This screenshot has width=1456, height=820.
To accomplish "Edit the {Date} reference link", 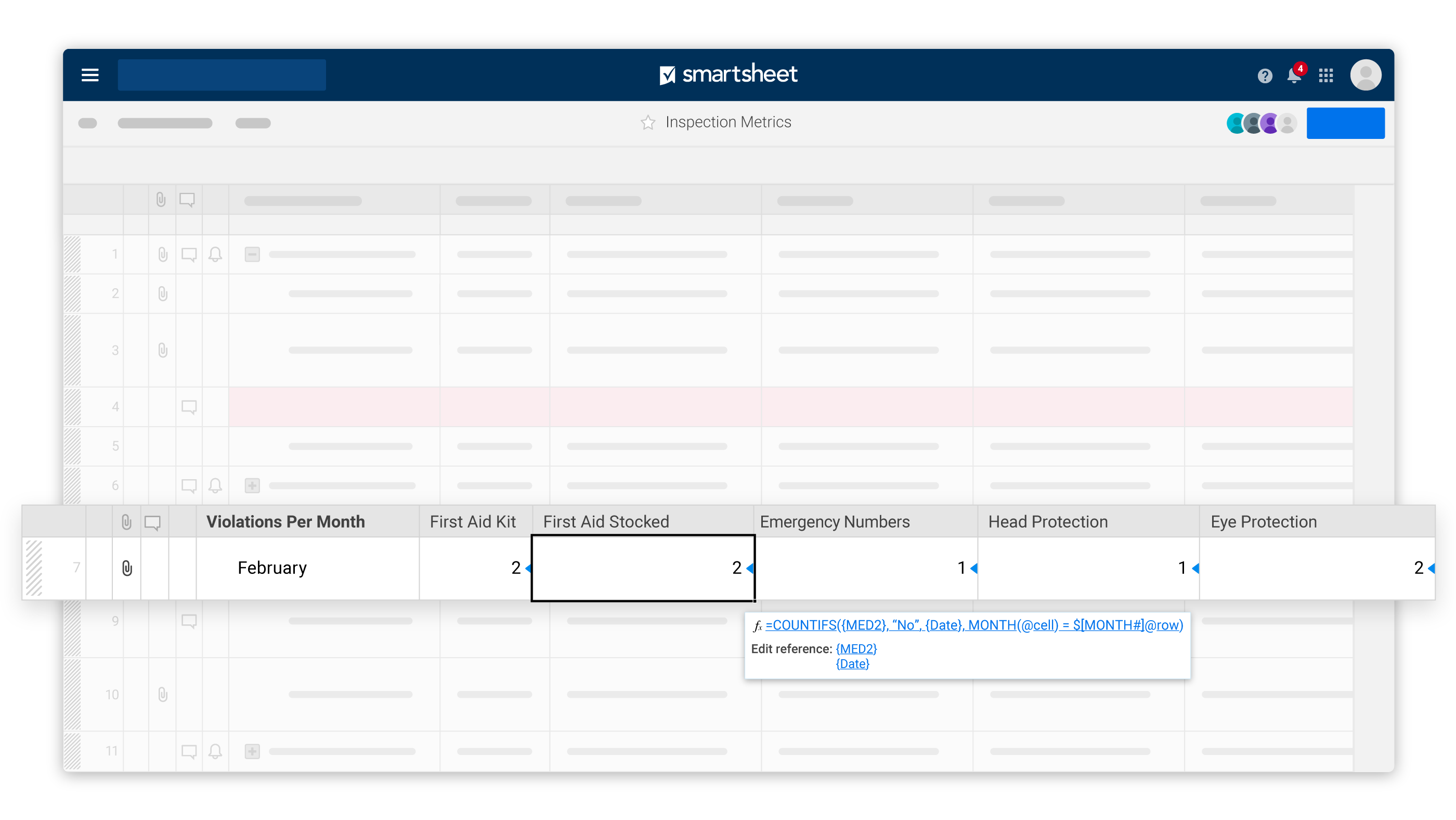I will (852, 663).
